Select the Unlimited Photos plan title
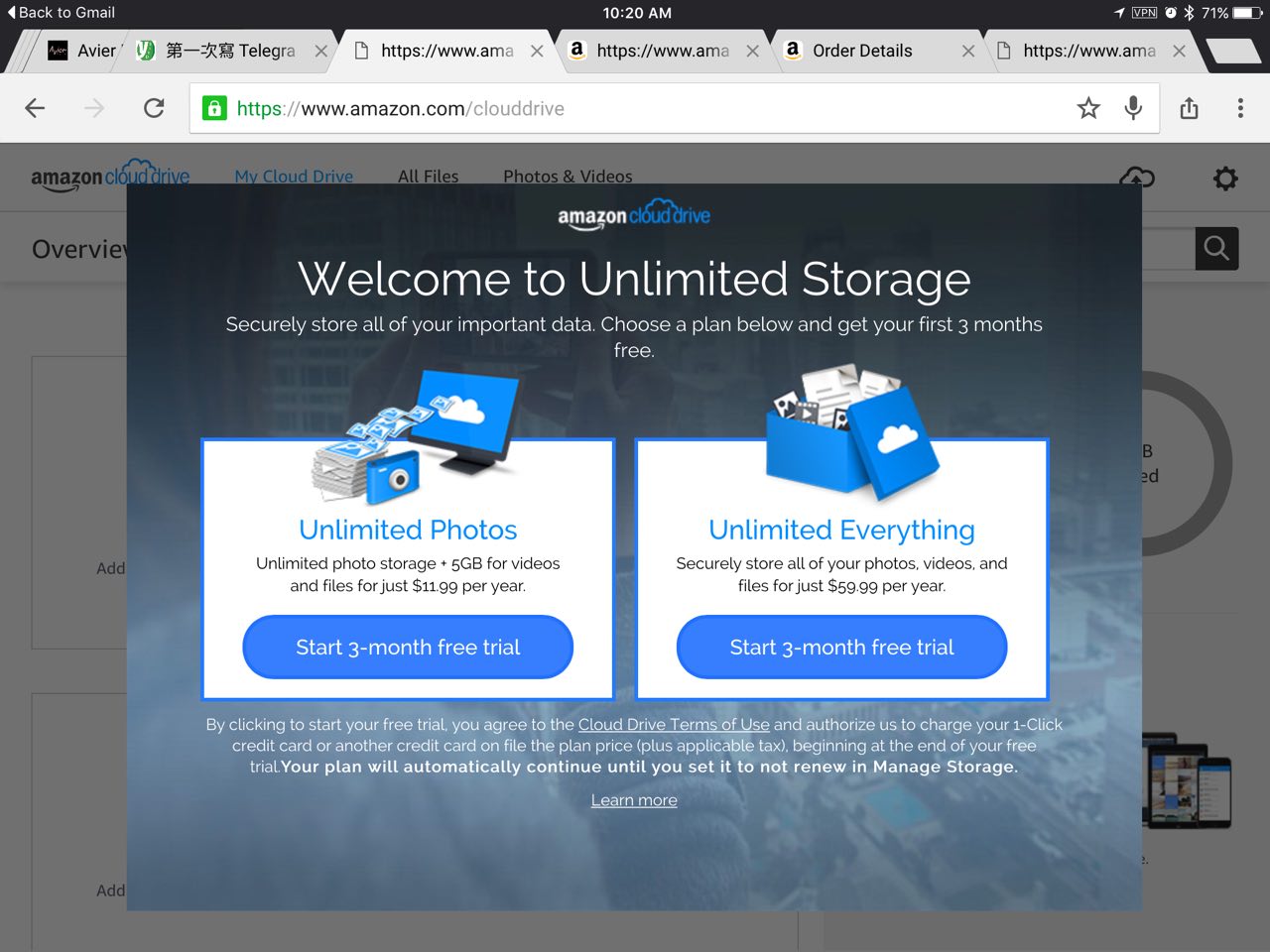 408,530
